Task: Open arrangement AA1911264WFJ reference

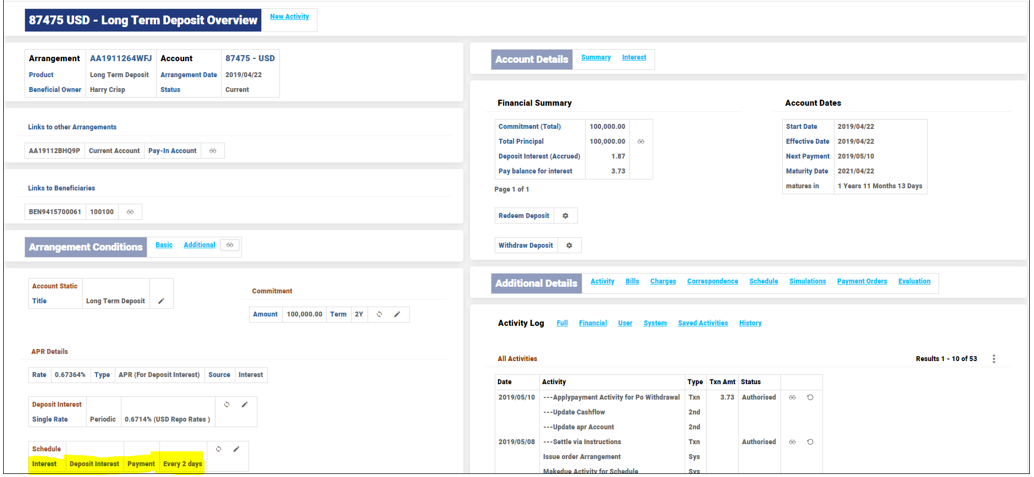Action: tap(119, 59)
